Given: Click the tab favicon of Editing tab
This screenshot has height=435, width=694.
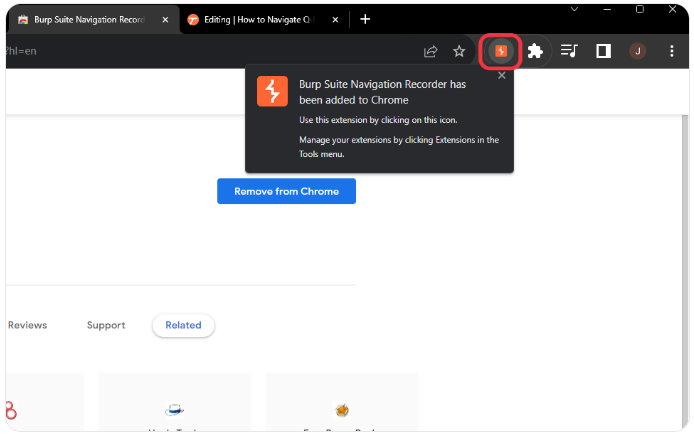Looking at the screenshot, I should tap(193, 20).
